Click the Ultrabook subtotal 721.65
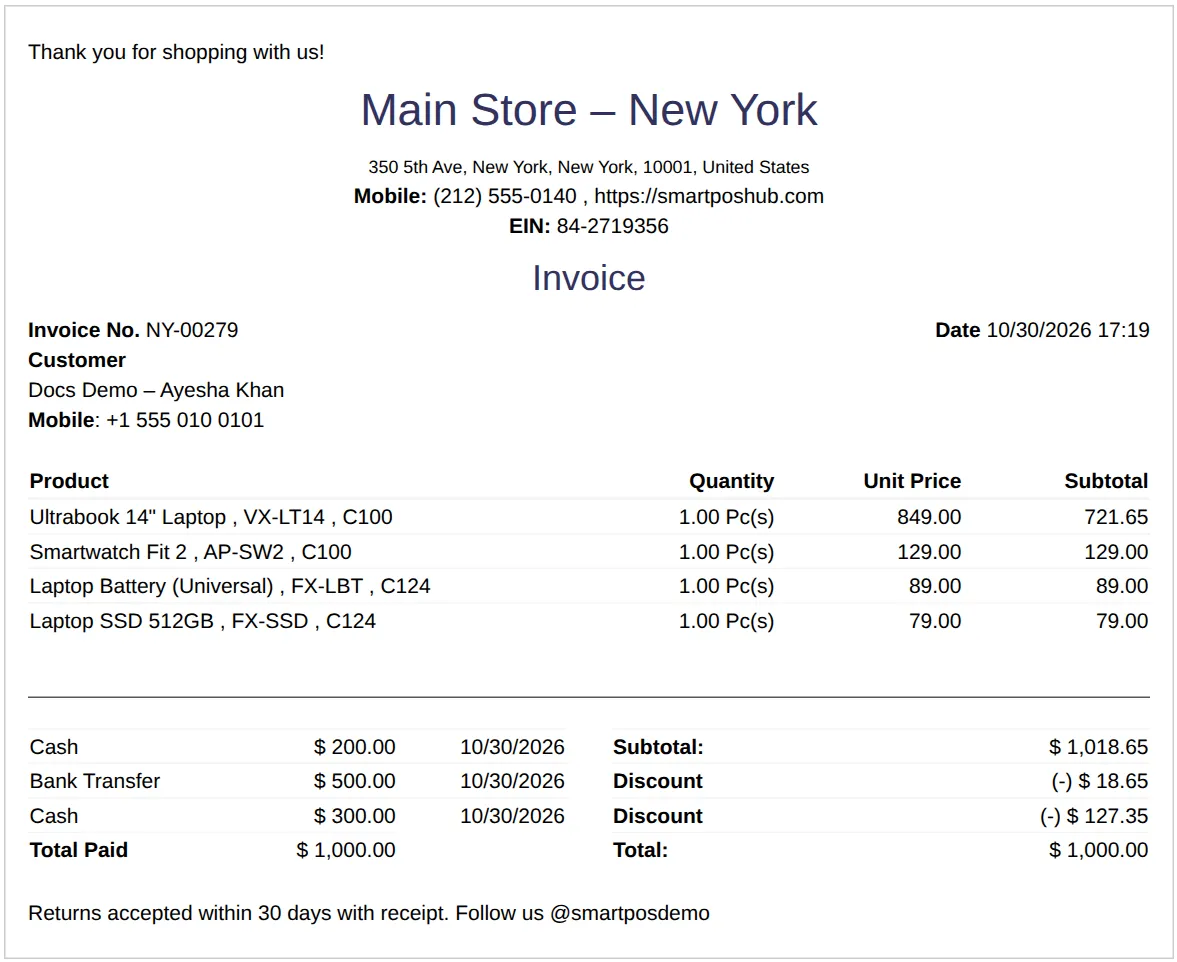The width and height of the screenshot is (1177, 962). (x=1116, y=517)
